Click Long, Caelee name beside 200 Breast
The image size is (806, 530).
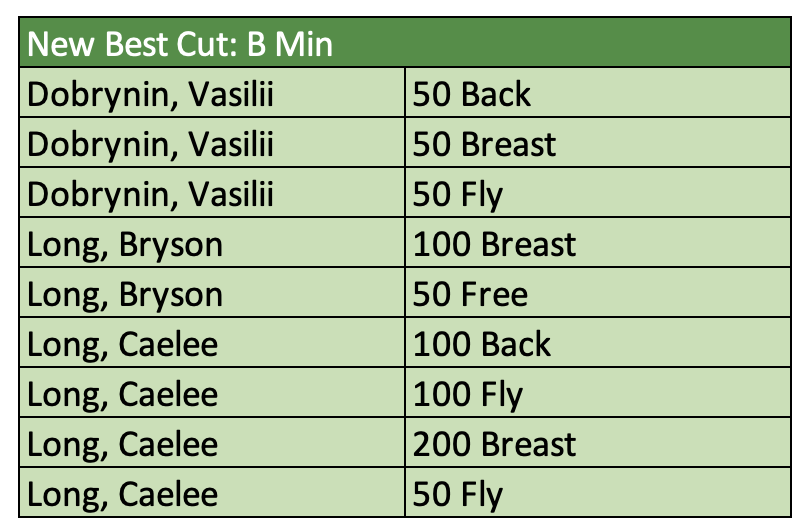[x=122, y=444]
